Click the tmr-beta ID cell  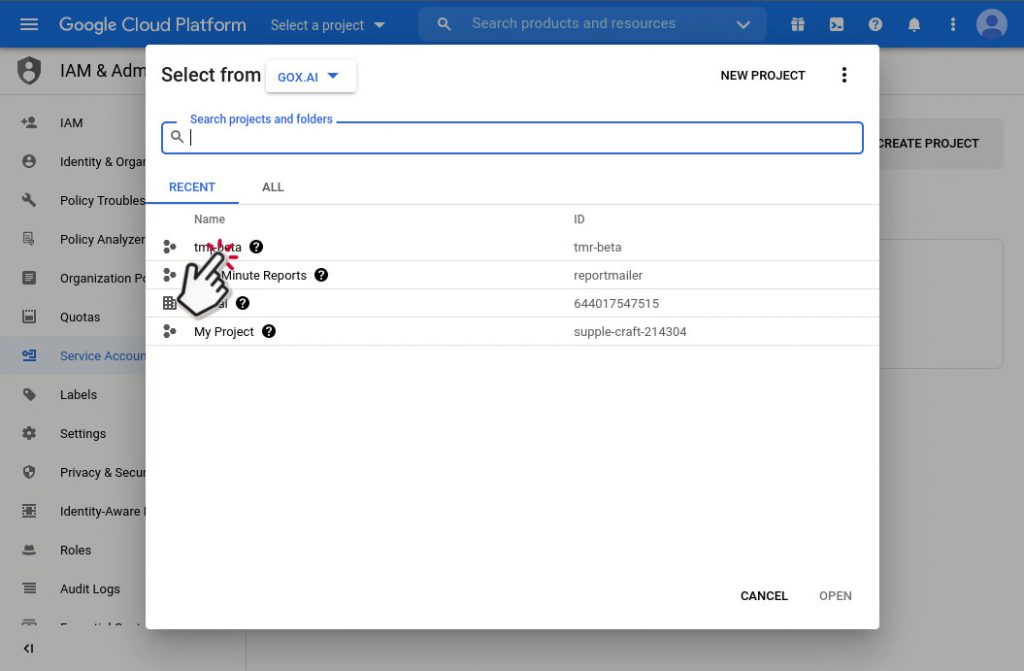pos(597,248)
